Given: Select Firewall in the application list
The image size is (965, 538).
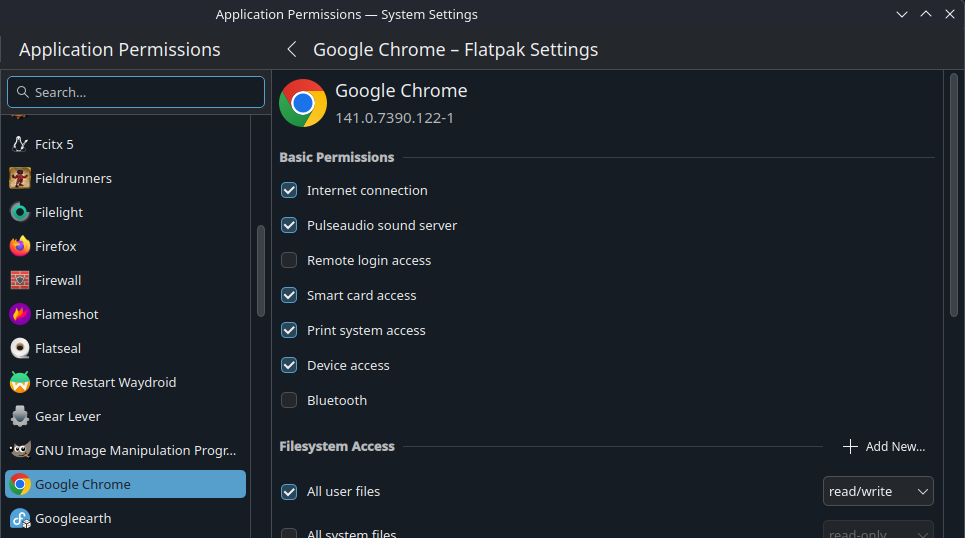Looking at the screenshot, I should [58, 280].
